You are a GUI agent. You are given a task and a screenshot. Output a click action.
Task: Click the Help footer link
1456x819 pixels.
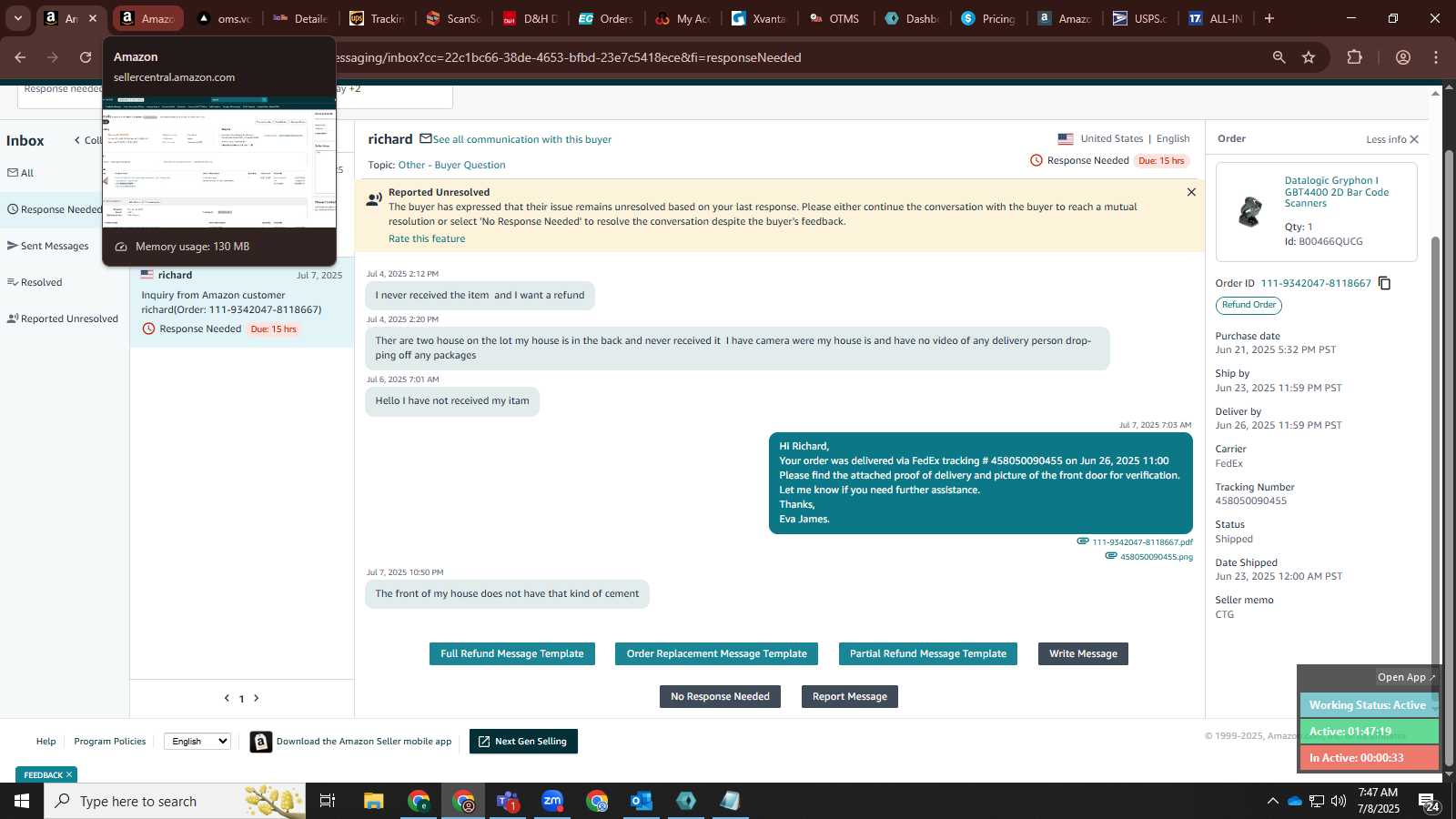[45, 742]
